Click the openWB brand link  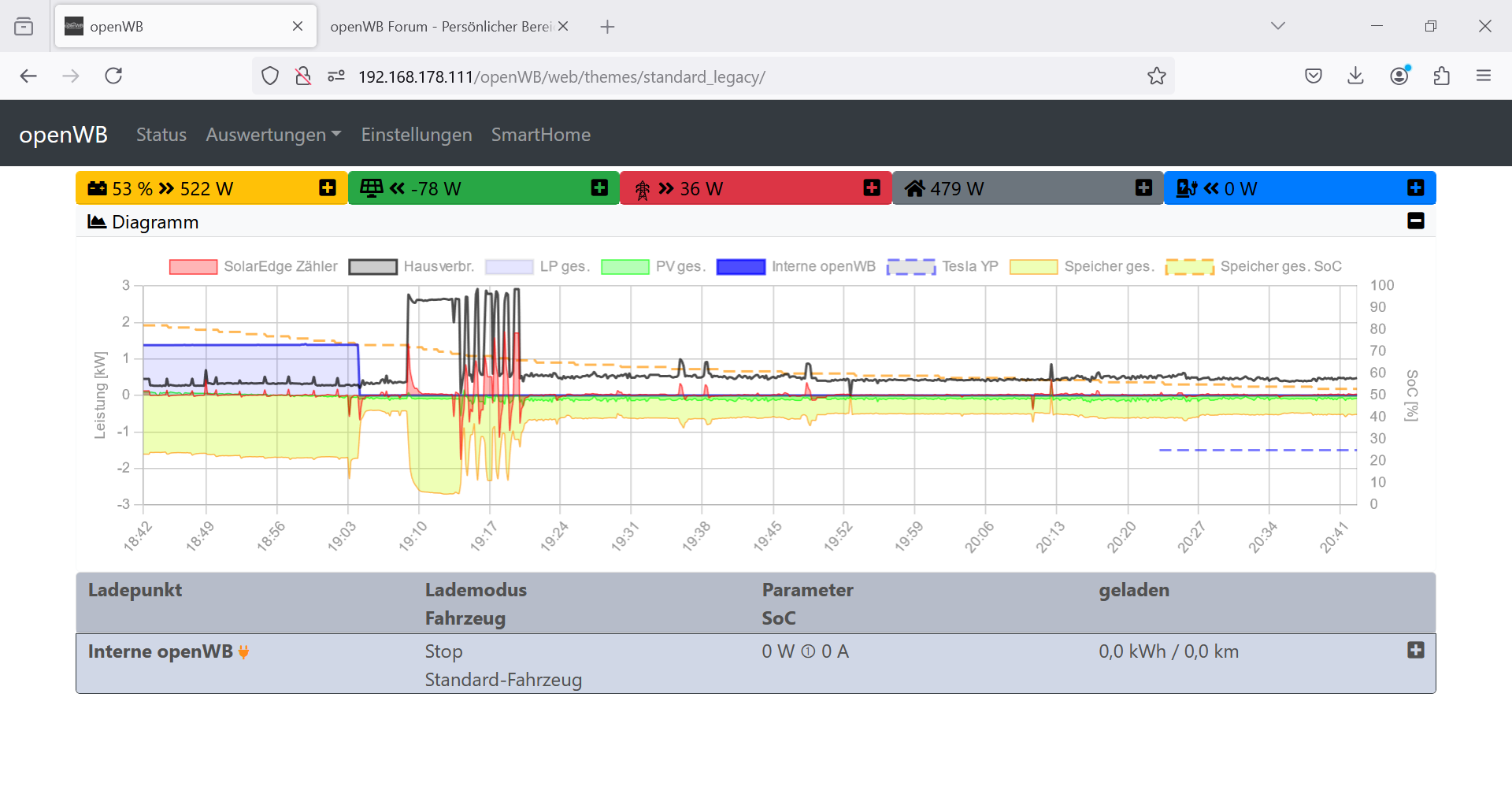click(x=63, y=135)
